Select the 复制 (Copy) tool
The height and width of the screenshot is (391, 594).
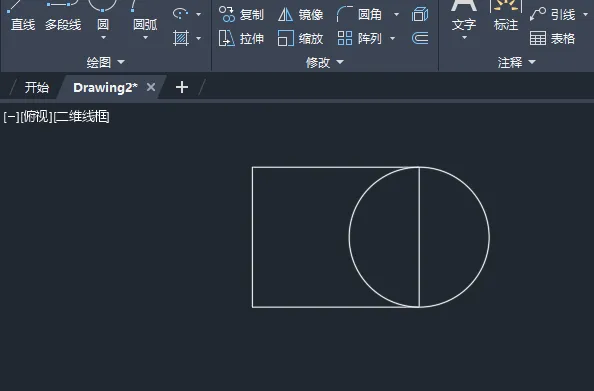[x=241, y=14]
